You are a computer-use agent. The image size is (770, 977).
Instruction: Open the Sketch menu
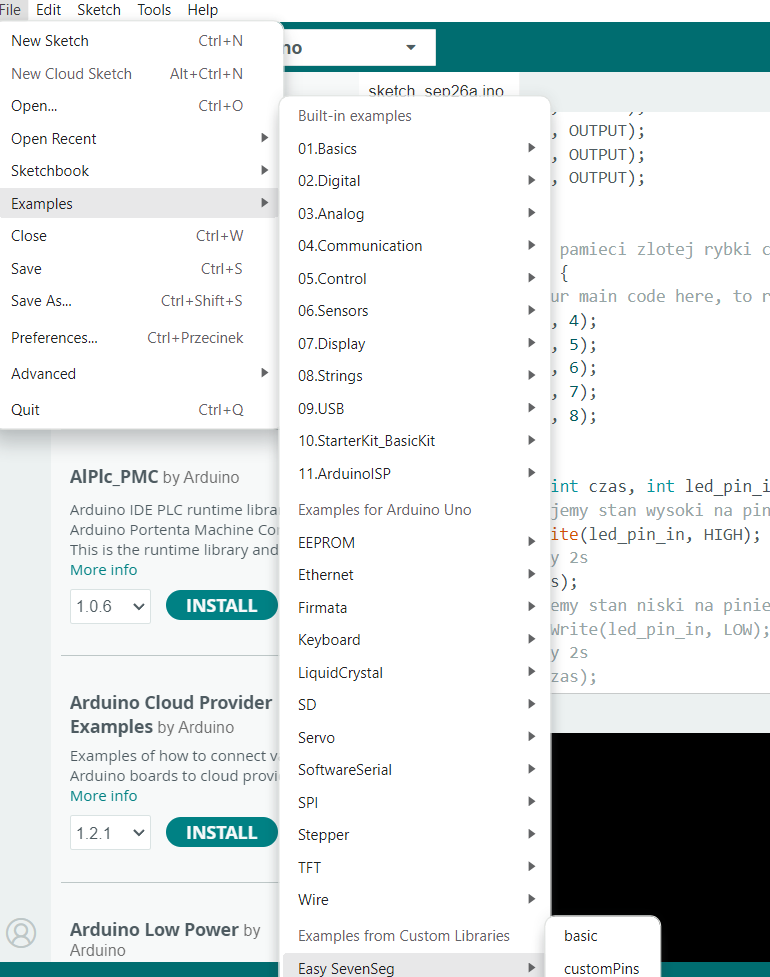pos(98,10)
